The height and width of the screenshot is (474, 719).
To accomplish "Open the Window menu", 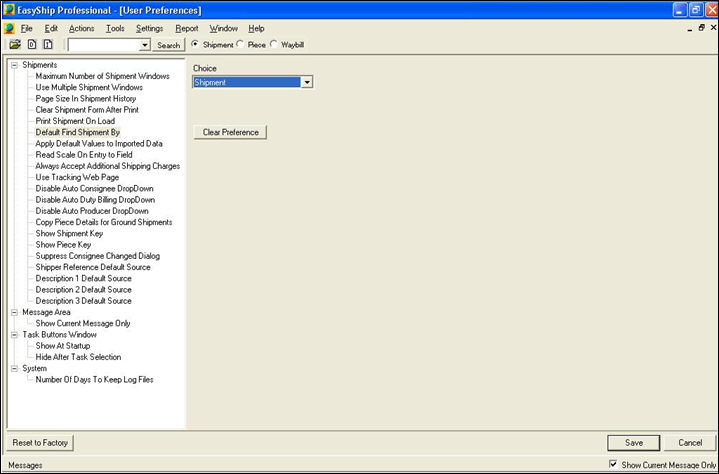I will point(223,28).
